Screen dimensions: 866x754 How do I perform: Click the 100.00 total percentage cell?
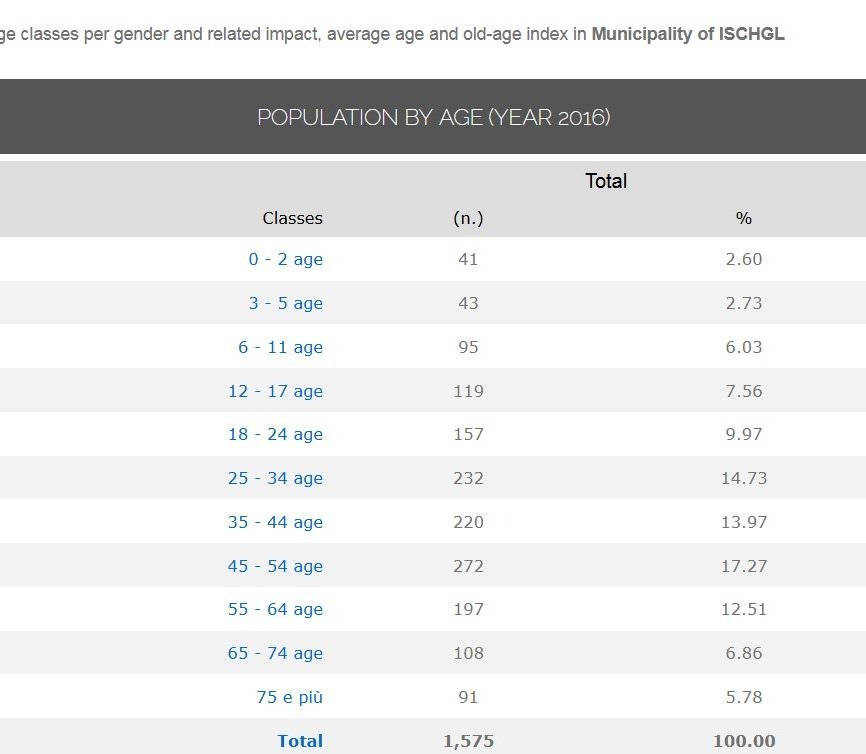pos(743,741)
